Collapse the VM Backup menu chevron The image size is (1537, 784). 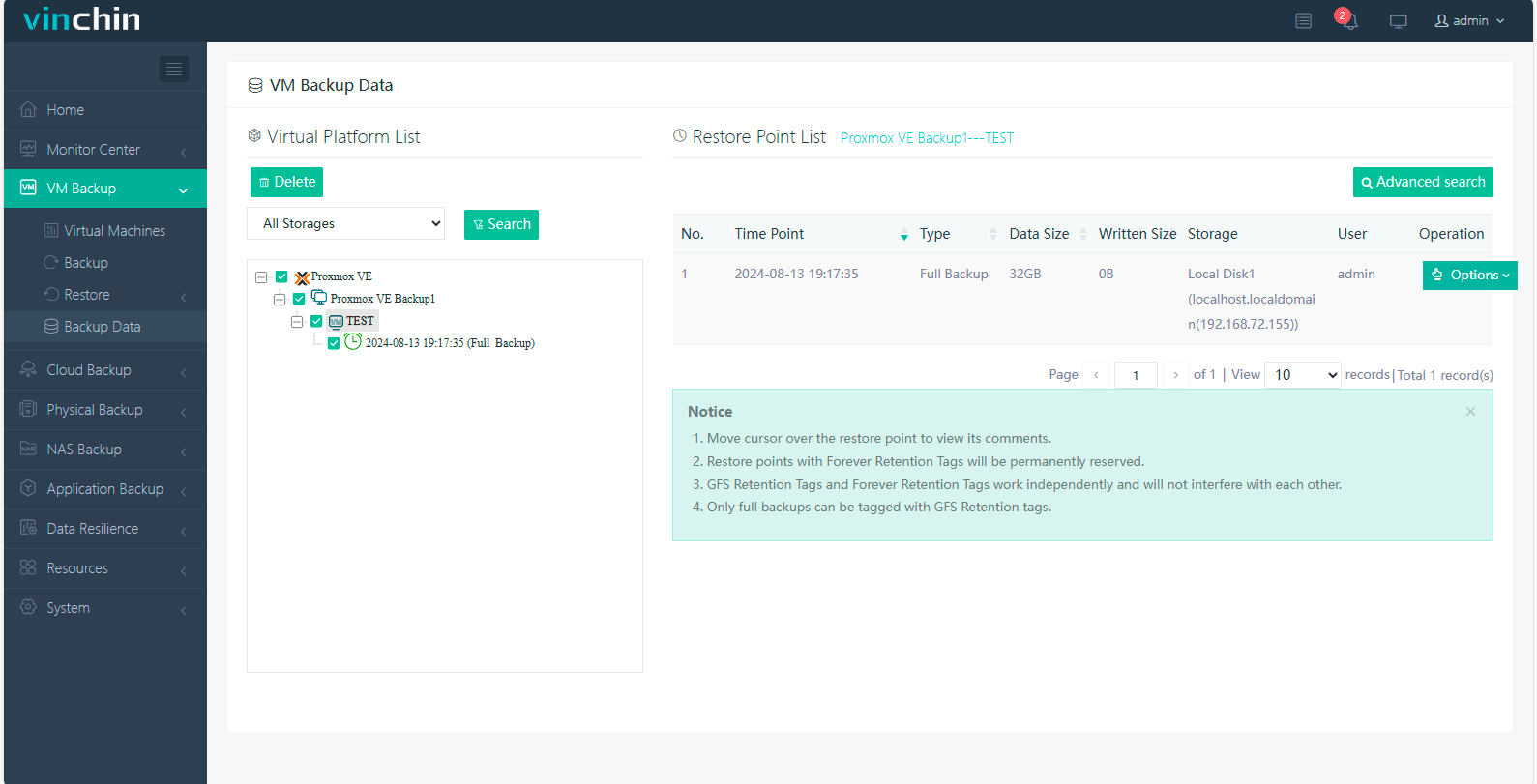(183, 190)
